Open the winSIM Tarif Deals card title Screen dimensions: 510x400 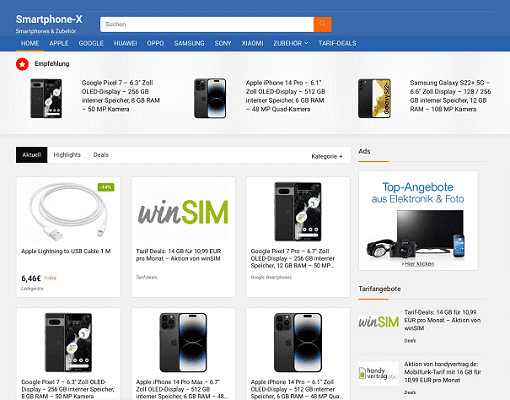click(x=179, y=255)
